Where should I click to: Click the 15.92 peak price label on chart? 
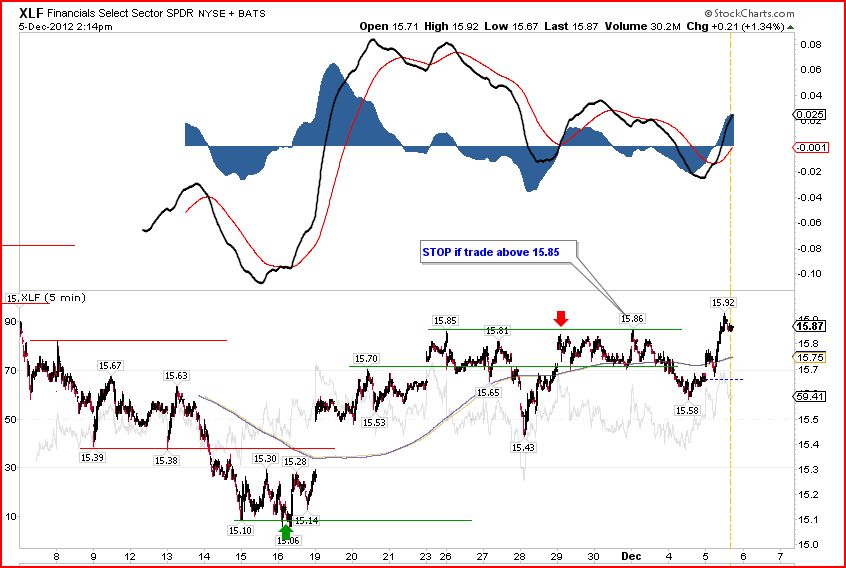723,303
